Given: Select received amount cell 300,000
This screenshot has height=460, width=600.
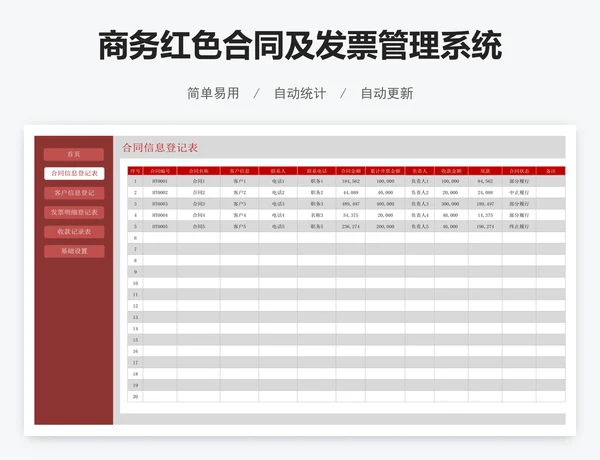Looking at the screenshot, I should (452, 204).
